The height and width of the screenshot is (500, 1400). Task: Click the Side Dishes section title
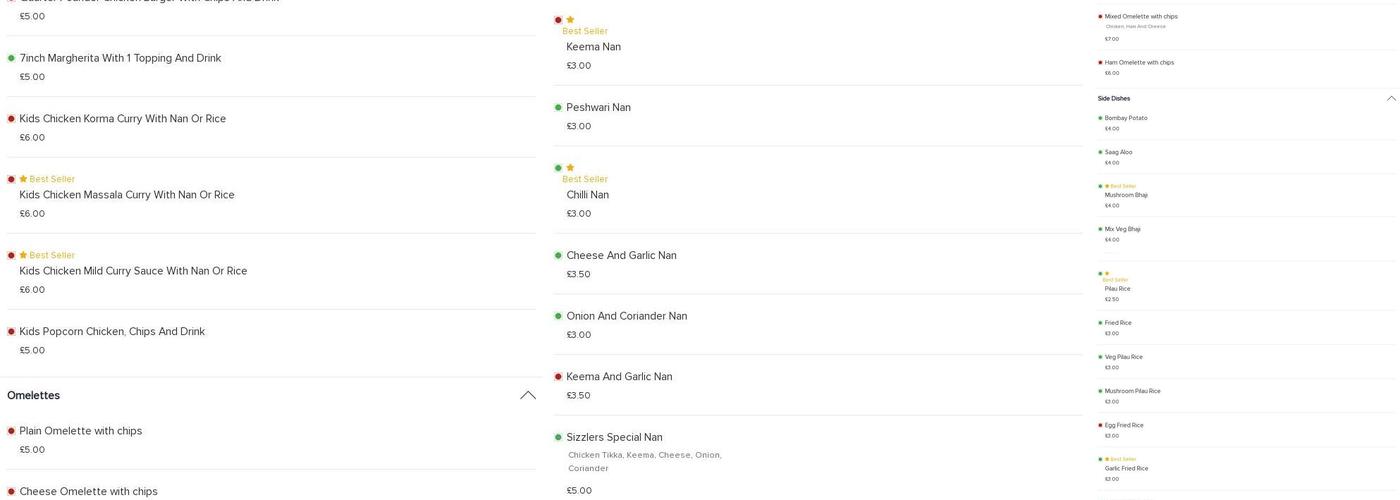tap(1114, 99)
